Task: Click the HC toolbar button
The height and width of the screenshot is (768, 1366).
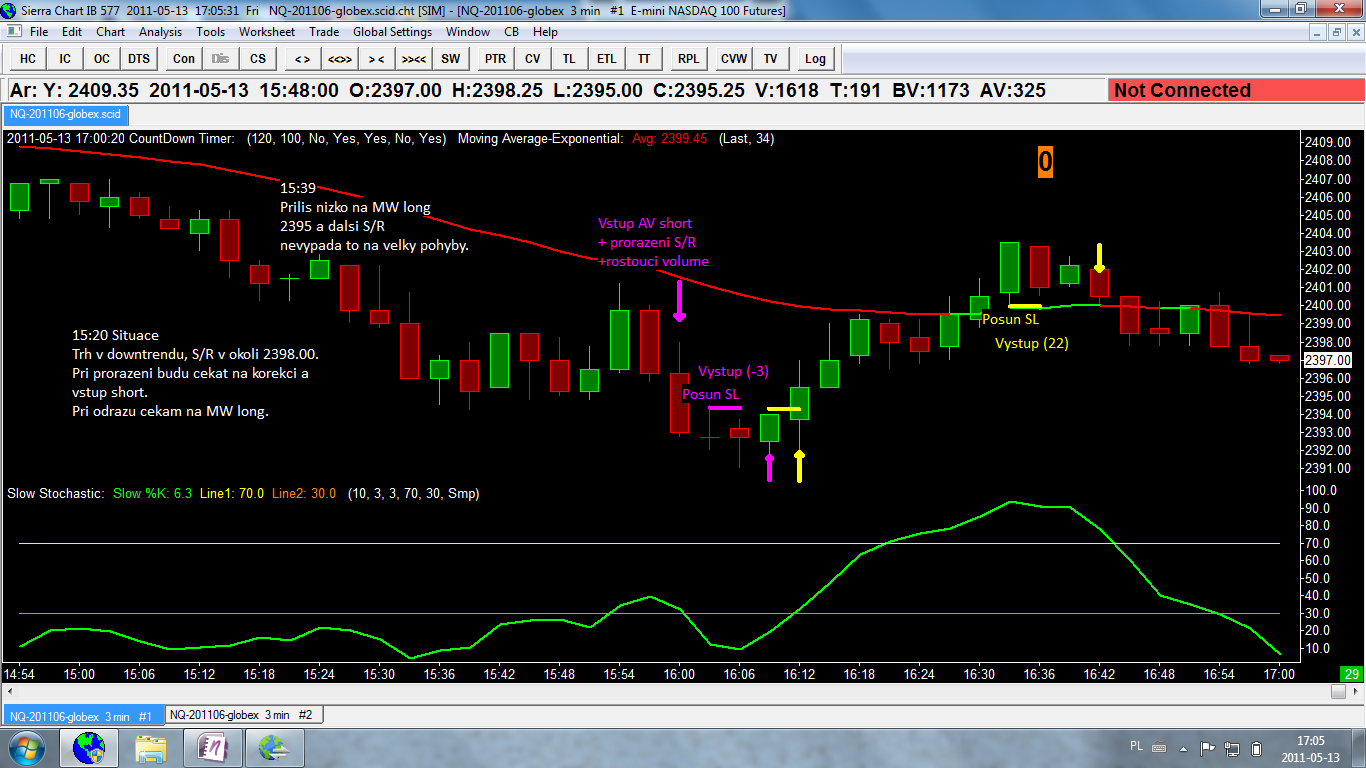Action: pyautogui.click(x=28, y=58)
